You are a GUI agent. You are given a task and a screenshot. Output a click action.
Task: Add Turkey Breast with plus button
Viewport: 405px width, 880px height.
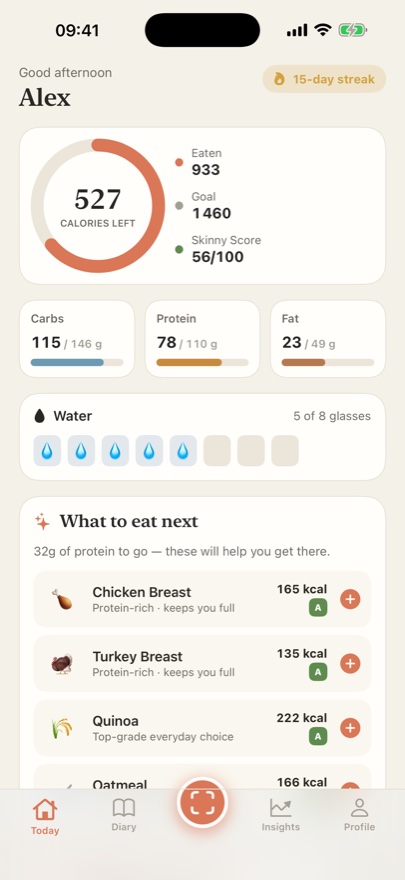pyautogui.click(x=350, y=663)
